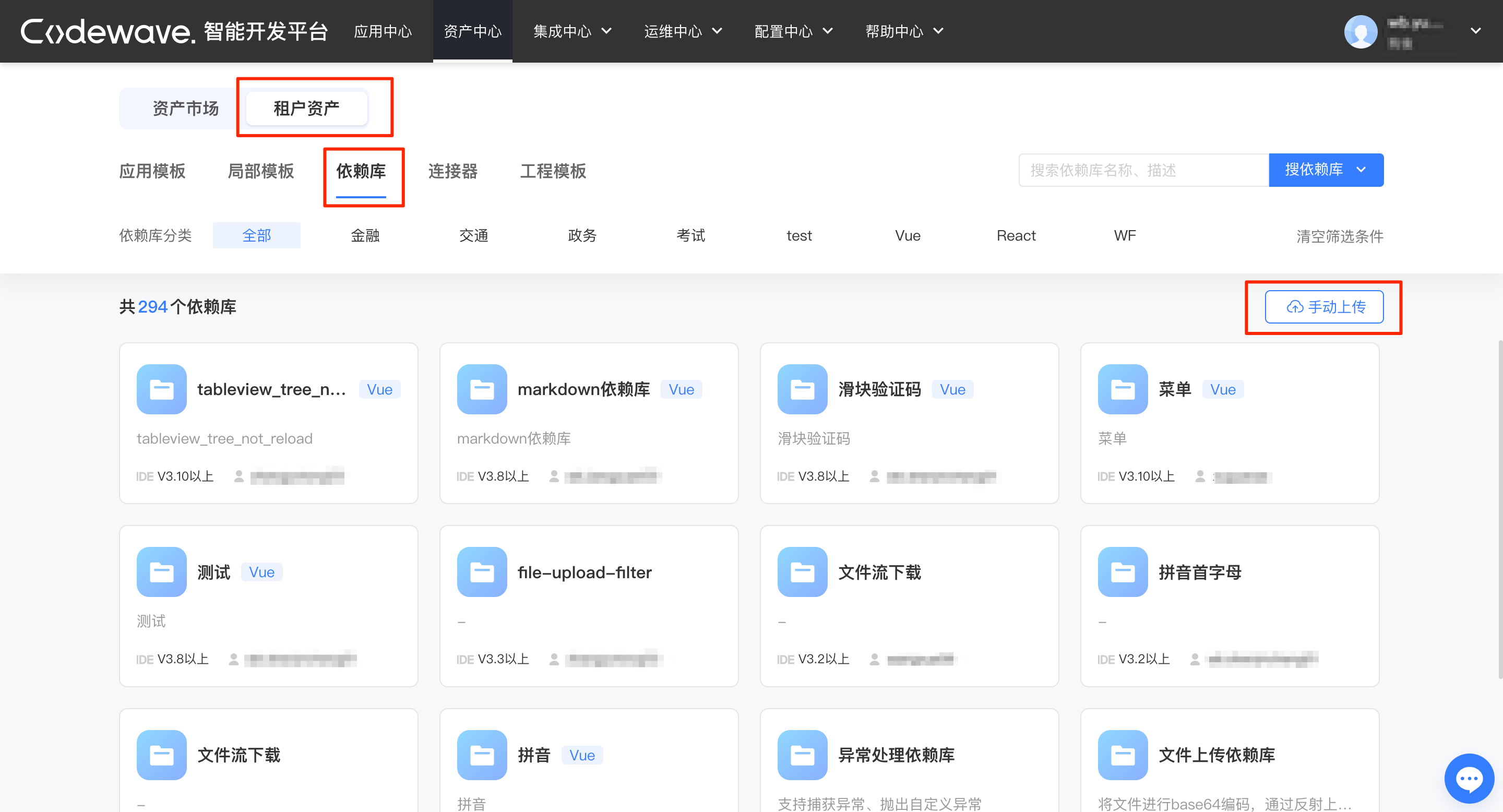The height and width of the screenshot is (812, 1503).
Task: Click the Vue tag on 拼音 card
Action: [582, 755]
